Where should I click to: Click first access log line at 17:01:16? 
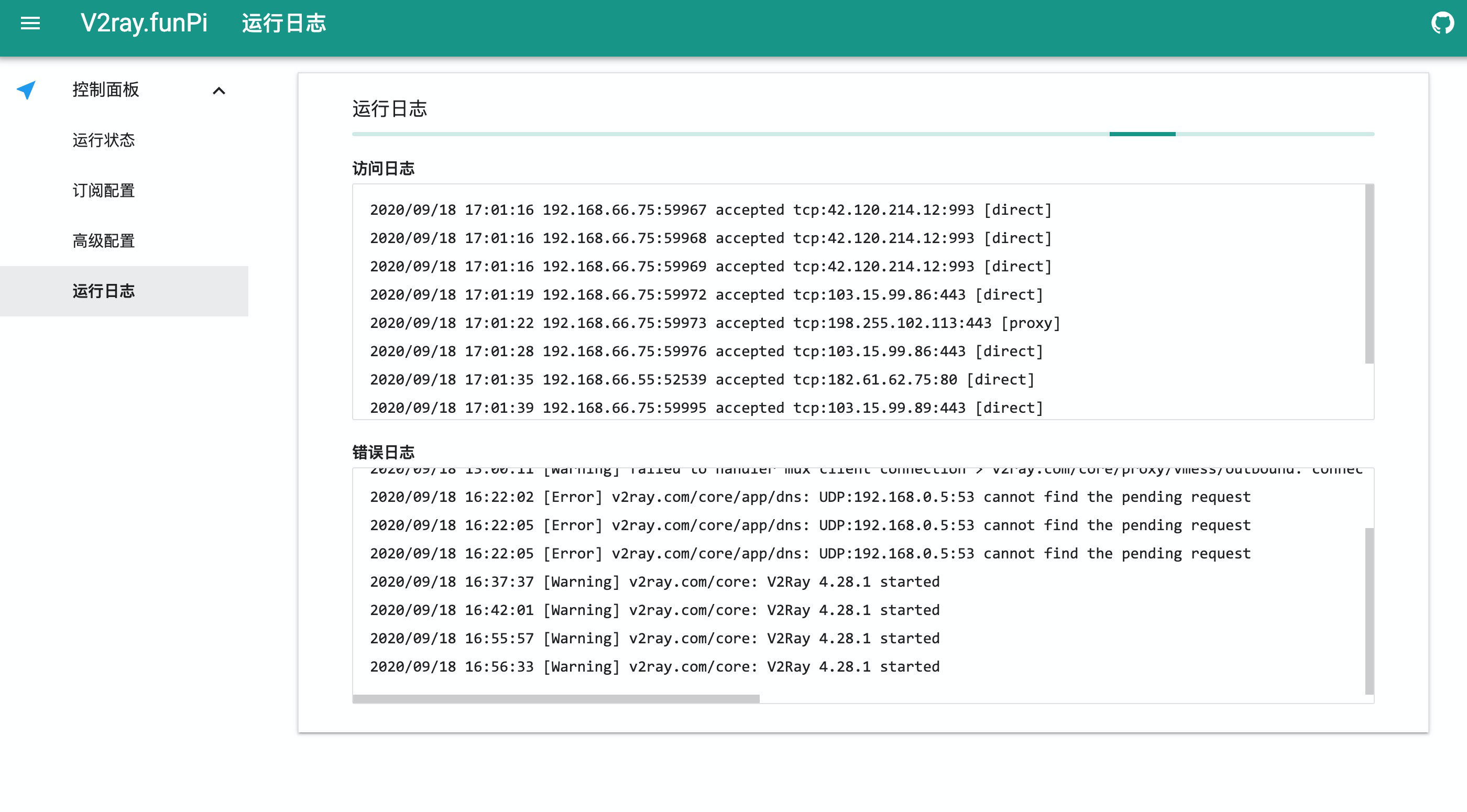pos(710,210)
